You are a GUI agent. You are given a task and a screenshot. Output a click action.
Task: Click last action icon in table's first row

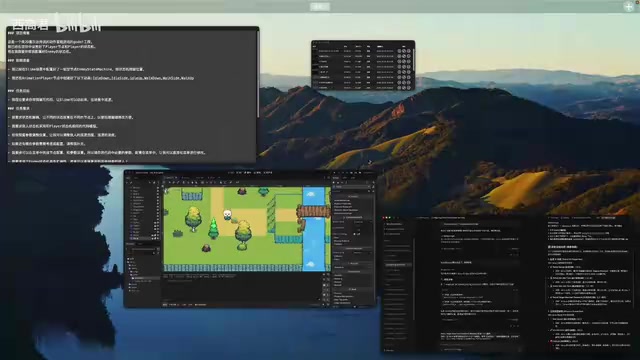[x=408, y=51]
